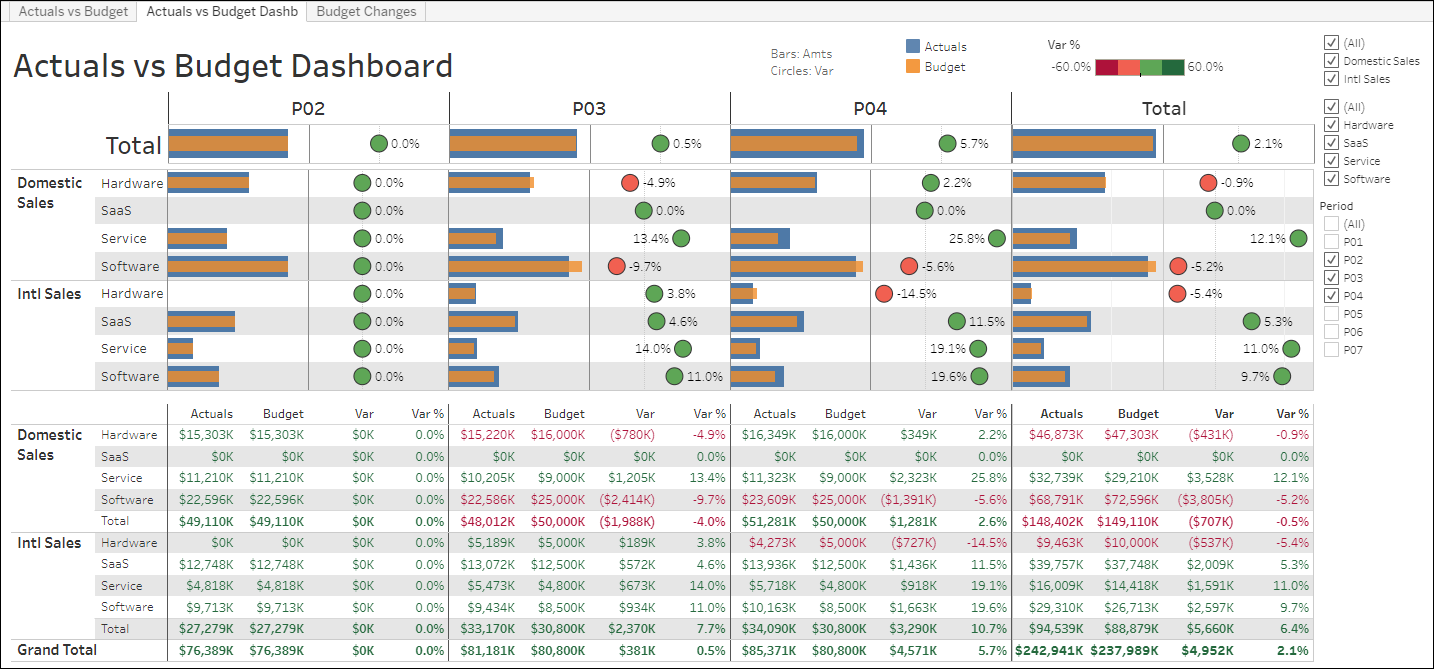Click the red -9.7% Domestic Software circle
The width and height of the screenshot is (1434, 669).
[x=617, y=266]
